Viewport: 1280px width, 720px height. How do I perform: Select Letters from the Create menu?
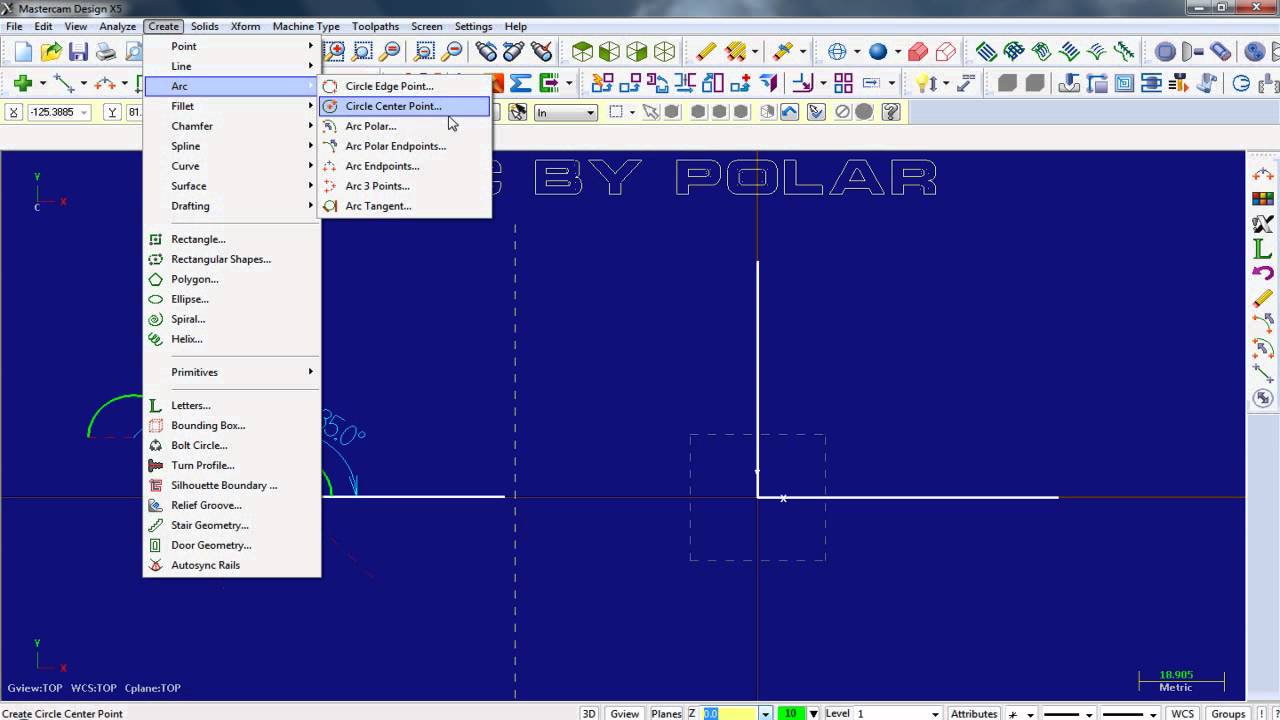[x=232, y=405]
